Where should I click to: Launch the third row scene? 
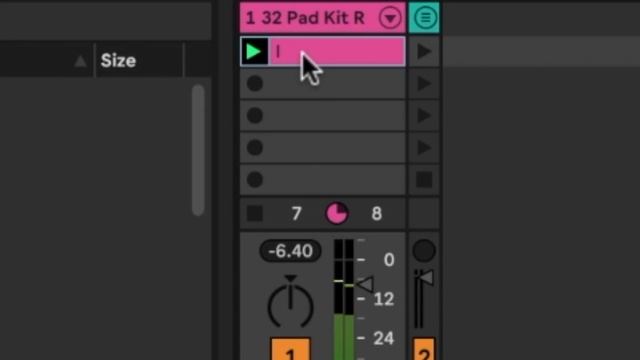pyautogui.click(x=424, y=116)
